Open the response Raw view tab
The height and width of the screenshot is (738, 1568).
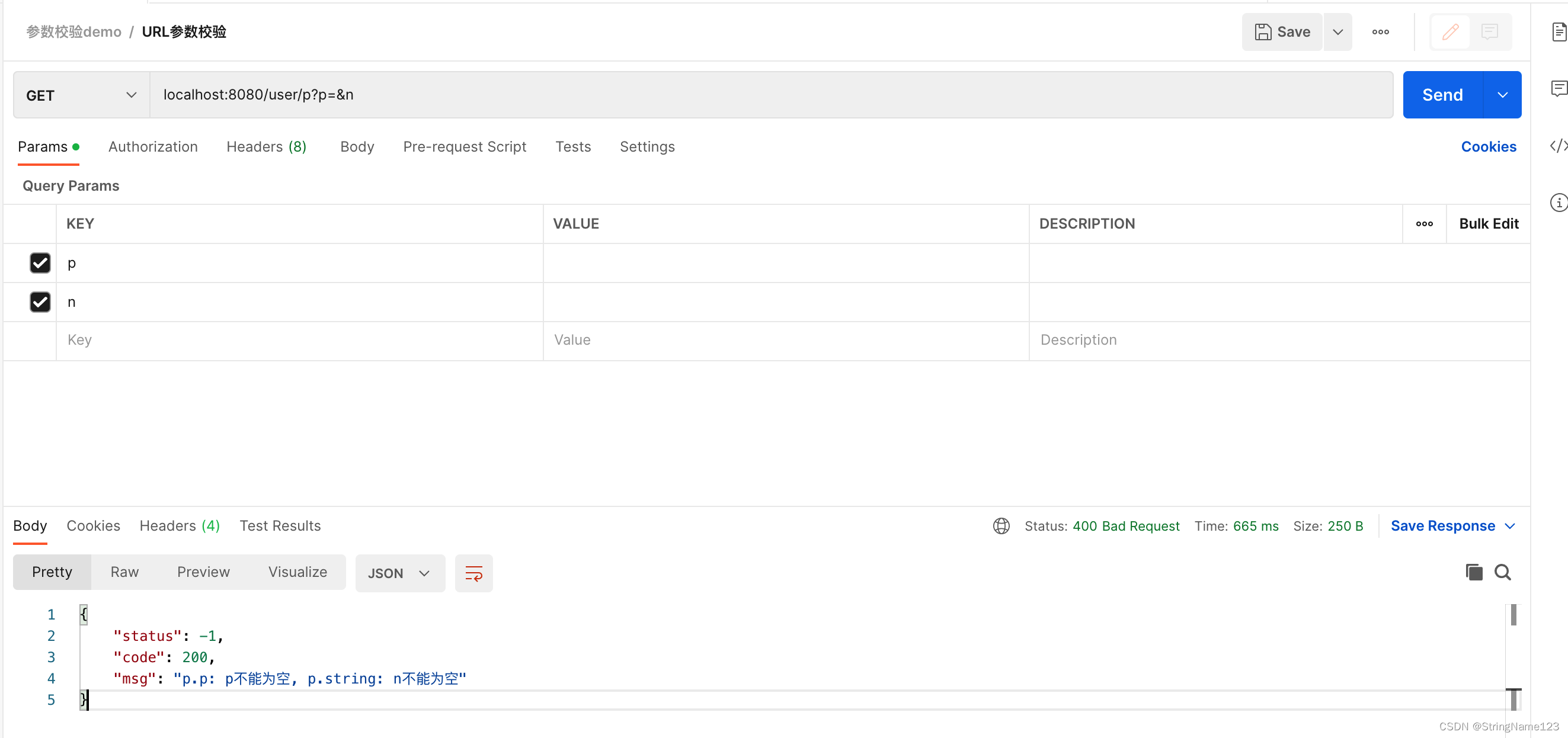124,572
